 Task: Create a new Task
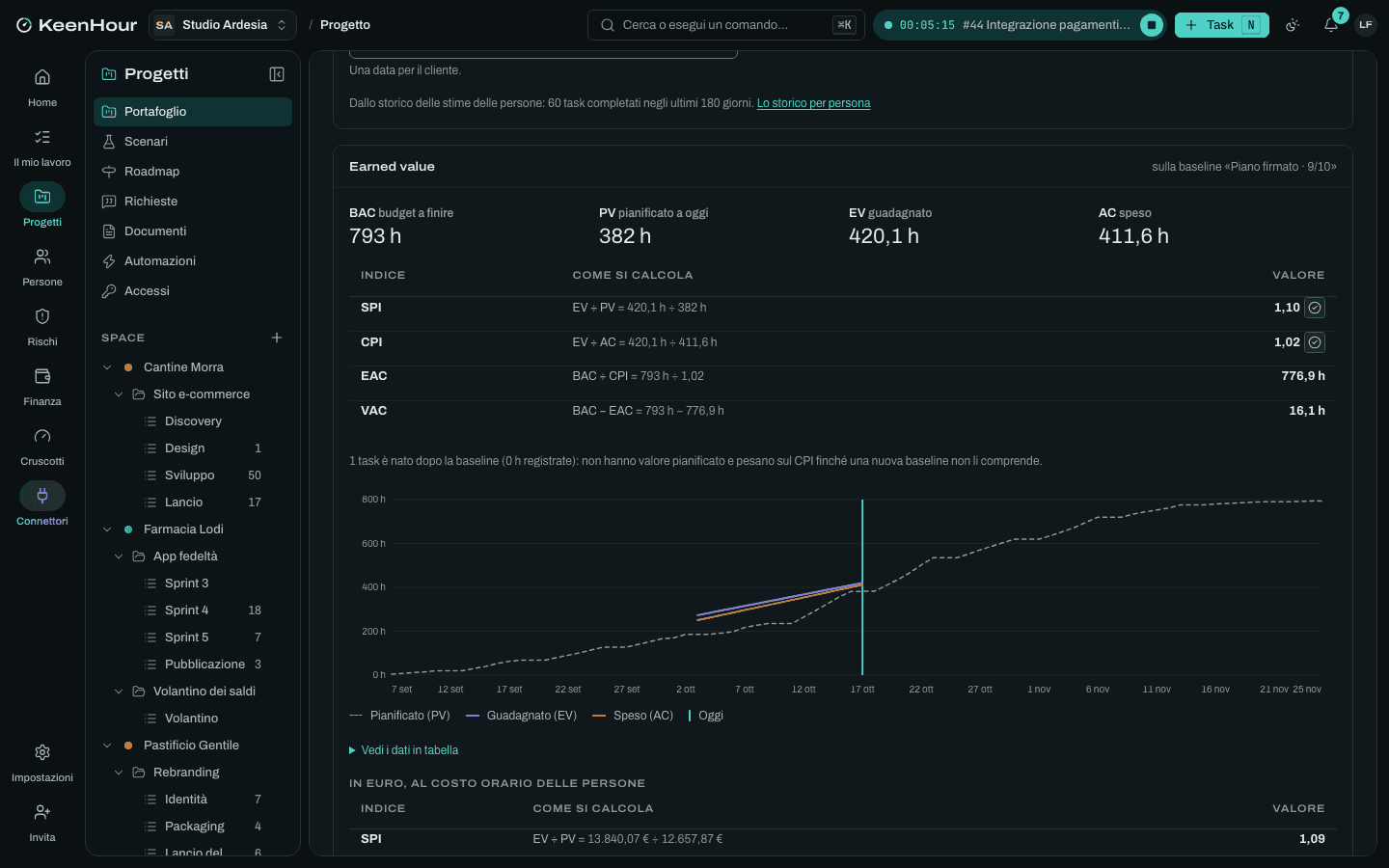coord(1221,25)
